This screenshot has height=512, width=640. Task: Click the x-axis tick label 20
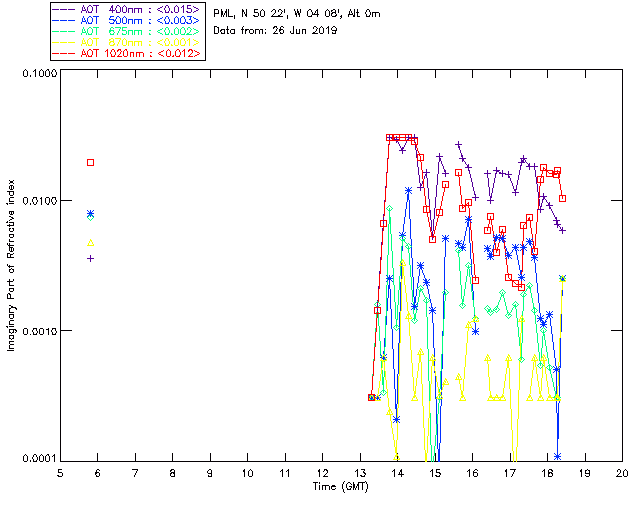point(621,472)
